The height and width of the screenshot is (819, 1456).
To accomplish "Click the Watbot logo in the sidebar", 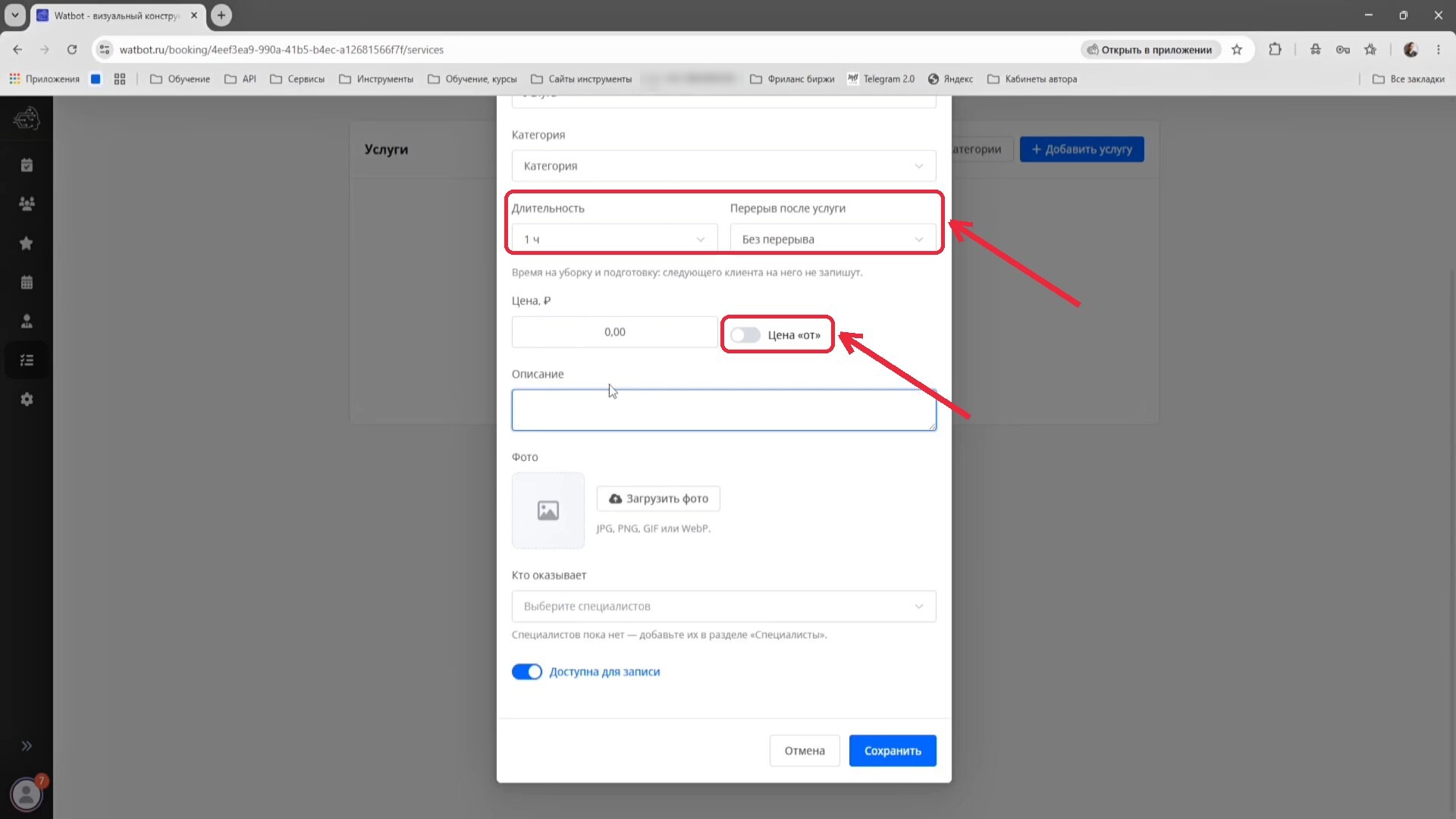I will pos(27,118).
